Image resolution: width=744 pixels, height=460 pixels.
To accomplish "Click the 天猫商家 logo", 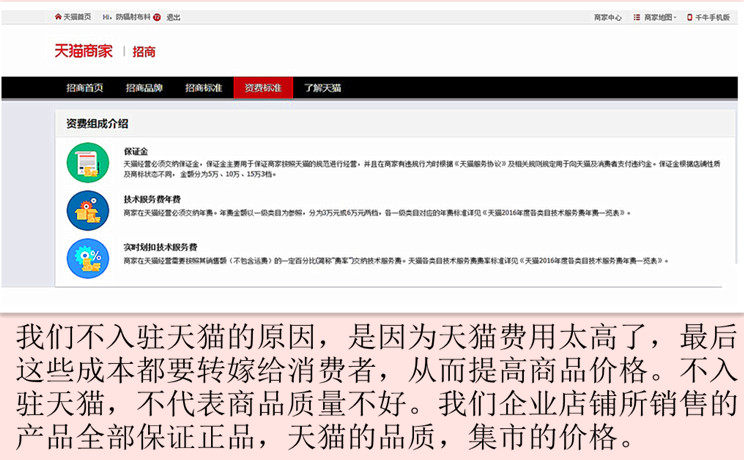I will point(84,51).
